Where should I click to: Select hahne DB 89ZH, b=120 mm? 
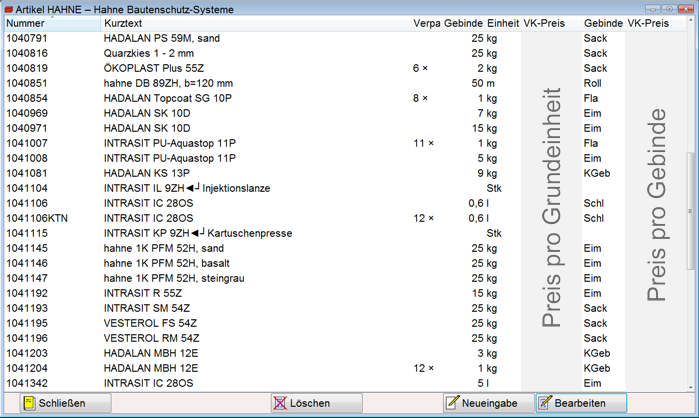(x=345, y=83)
